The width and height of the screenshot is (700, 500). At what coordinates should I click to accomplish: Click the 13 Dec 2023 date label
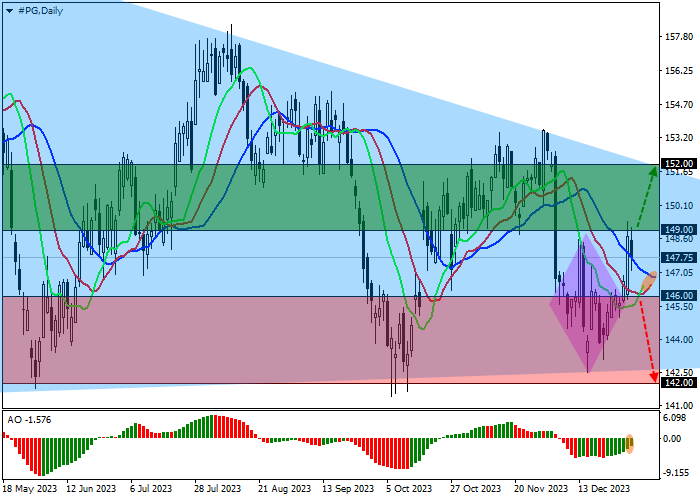tap(604, 488)
